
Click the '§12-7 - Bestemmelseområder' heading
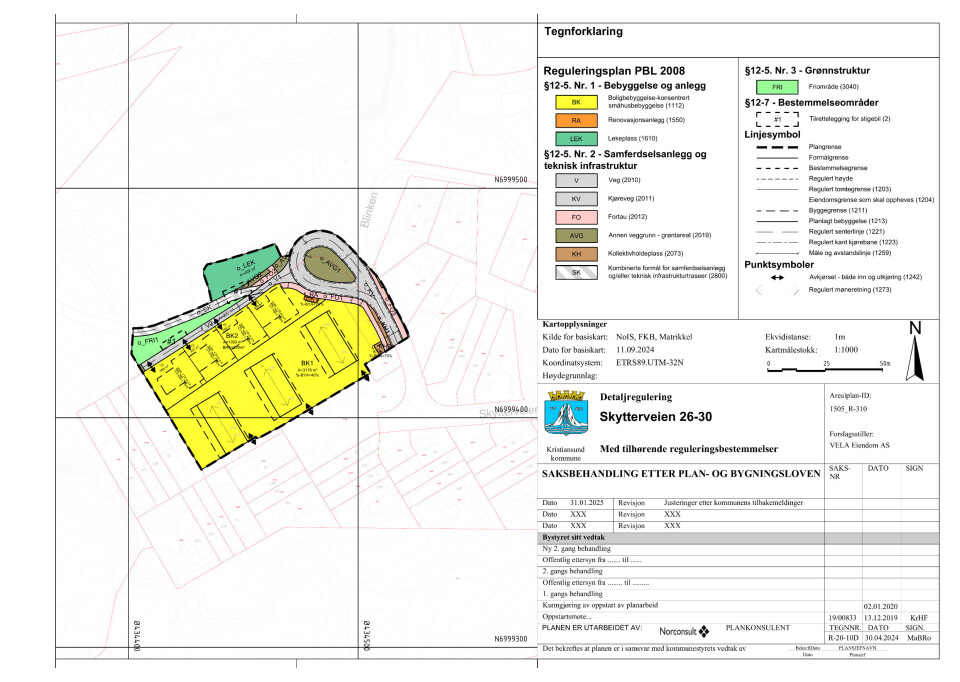(x=811, y=102)
